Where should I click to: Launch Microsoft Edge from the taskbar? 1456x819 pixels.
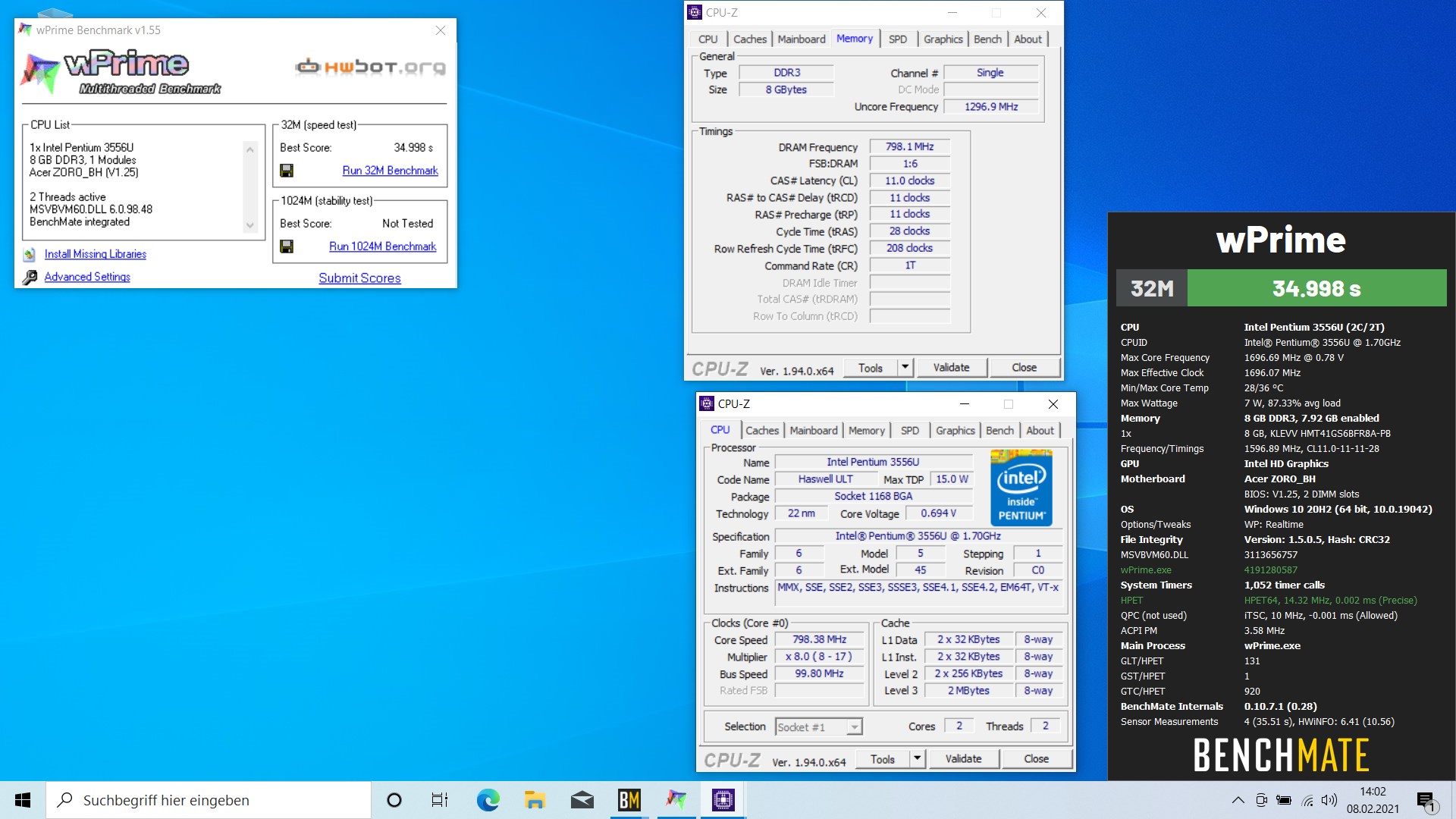pos(488,800)
